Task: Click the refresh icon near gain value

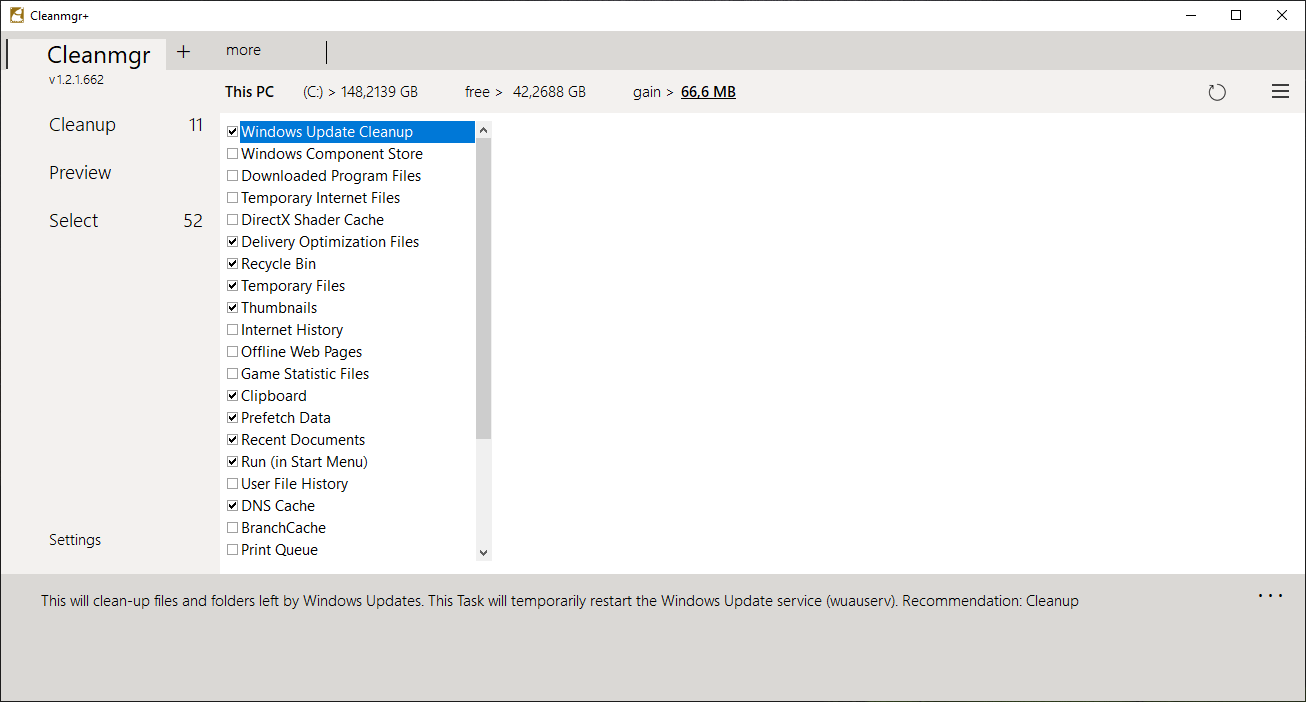Action: point(1217,92)
